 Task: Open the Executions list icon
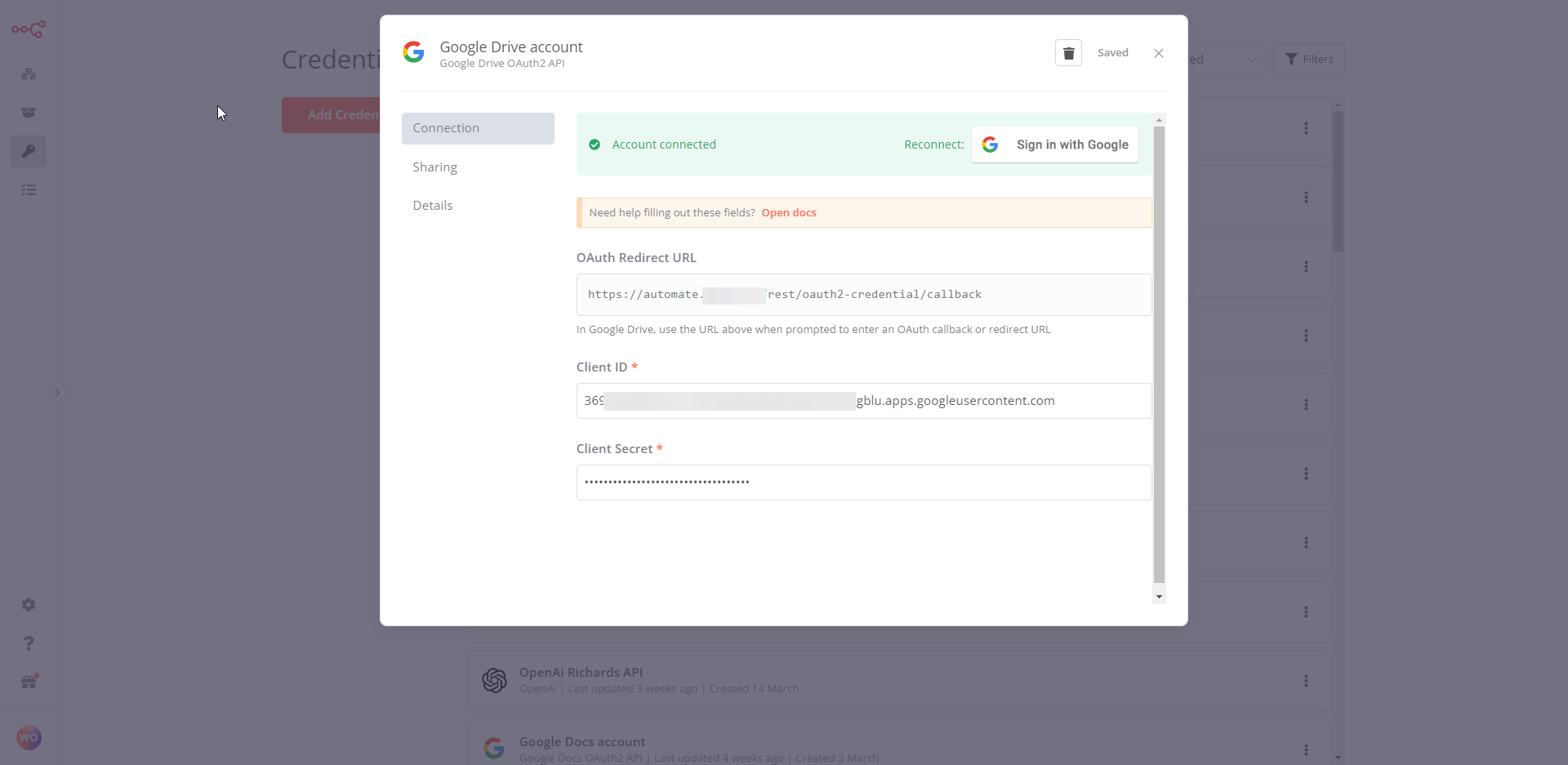click(x=29, y=190)
